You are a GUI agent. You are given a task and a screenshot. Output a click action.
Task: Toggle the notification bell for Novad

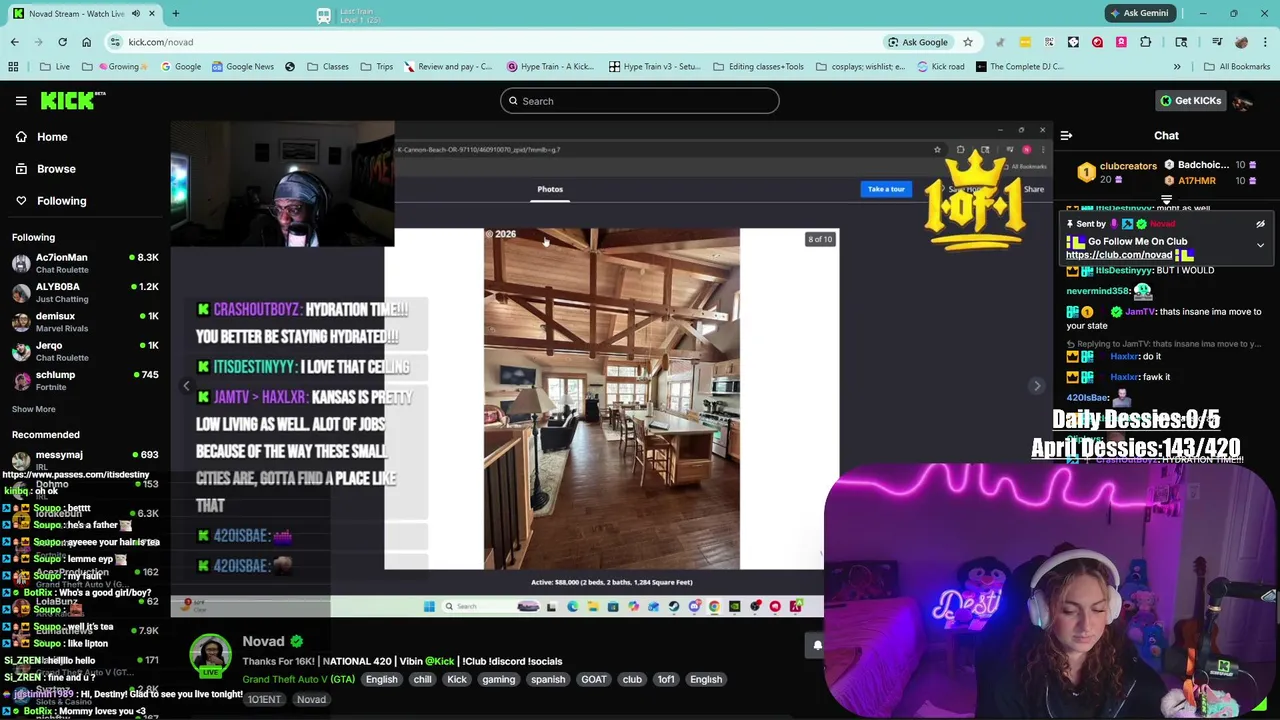click(x=816, y=645)
